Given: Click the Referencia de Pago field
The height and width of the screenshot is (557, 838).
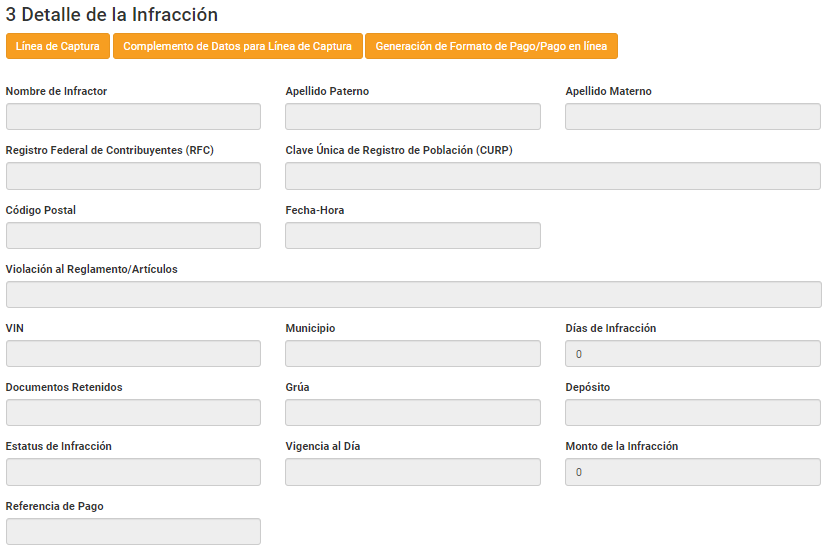Looking at the screenshot, I should pos(133,532).
